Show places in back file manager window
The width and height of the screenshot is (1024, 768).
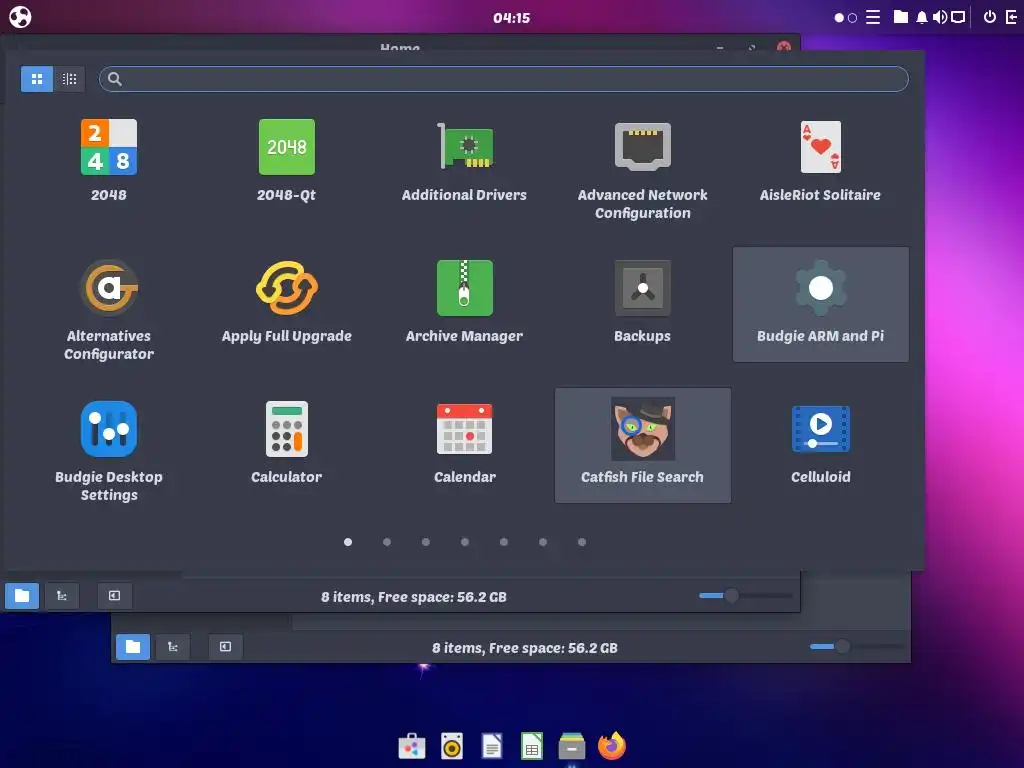(x=133, y=647)
